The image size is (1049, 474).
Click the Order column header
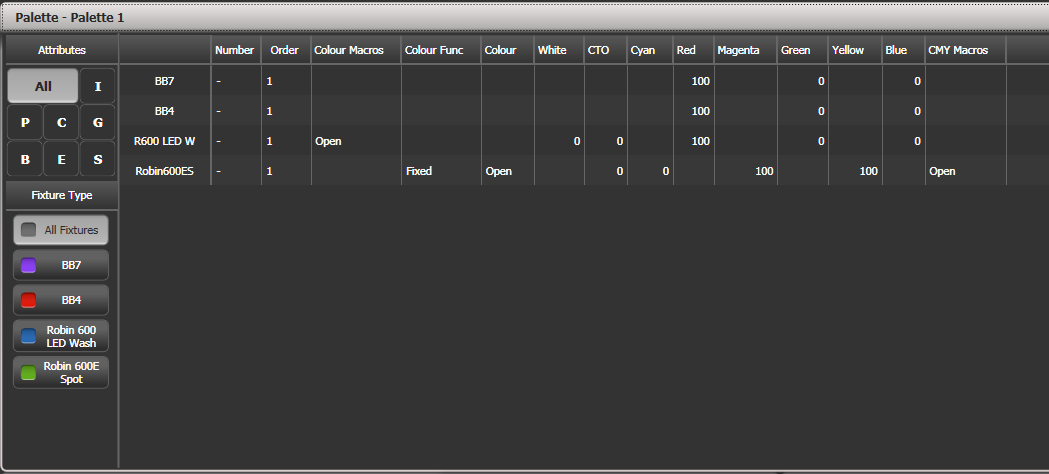point(286,50)
